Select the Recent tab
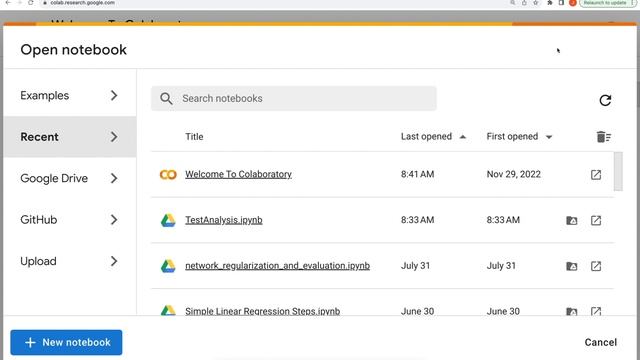This screenshot has height=360, width=640. point(70,137)
